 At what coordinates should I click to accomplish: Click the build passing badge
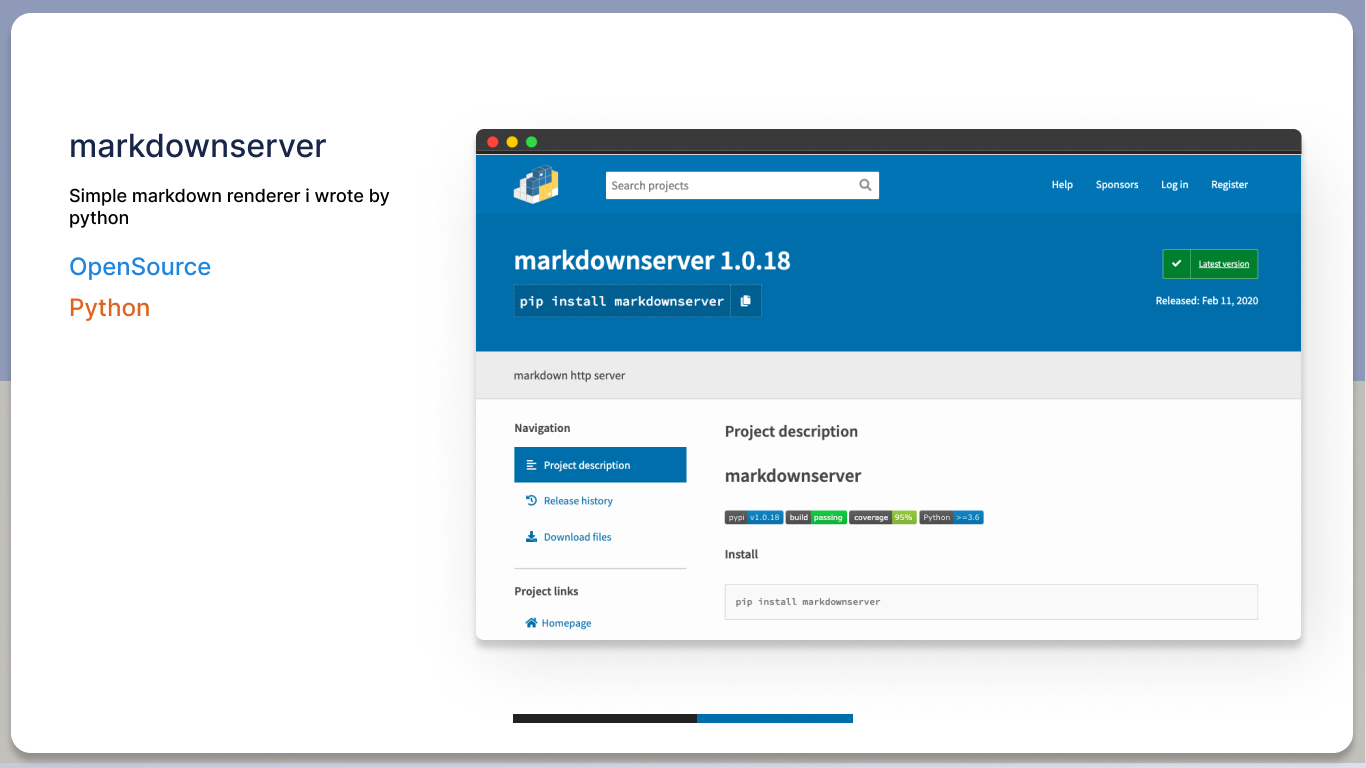click(816, 517)
